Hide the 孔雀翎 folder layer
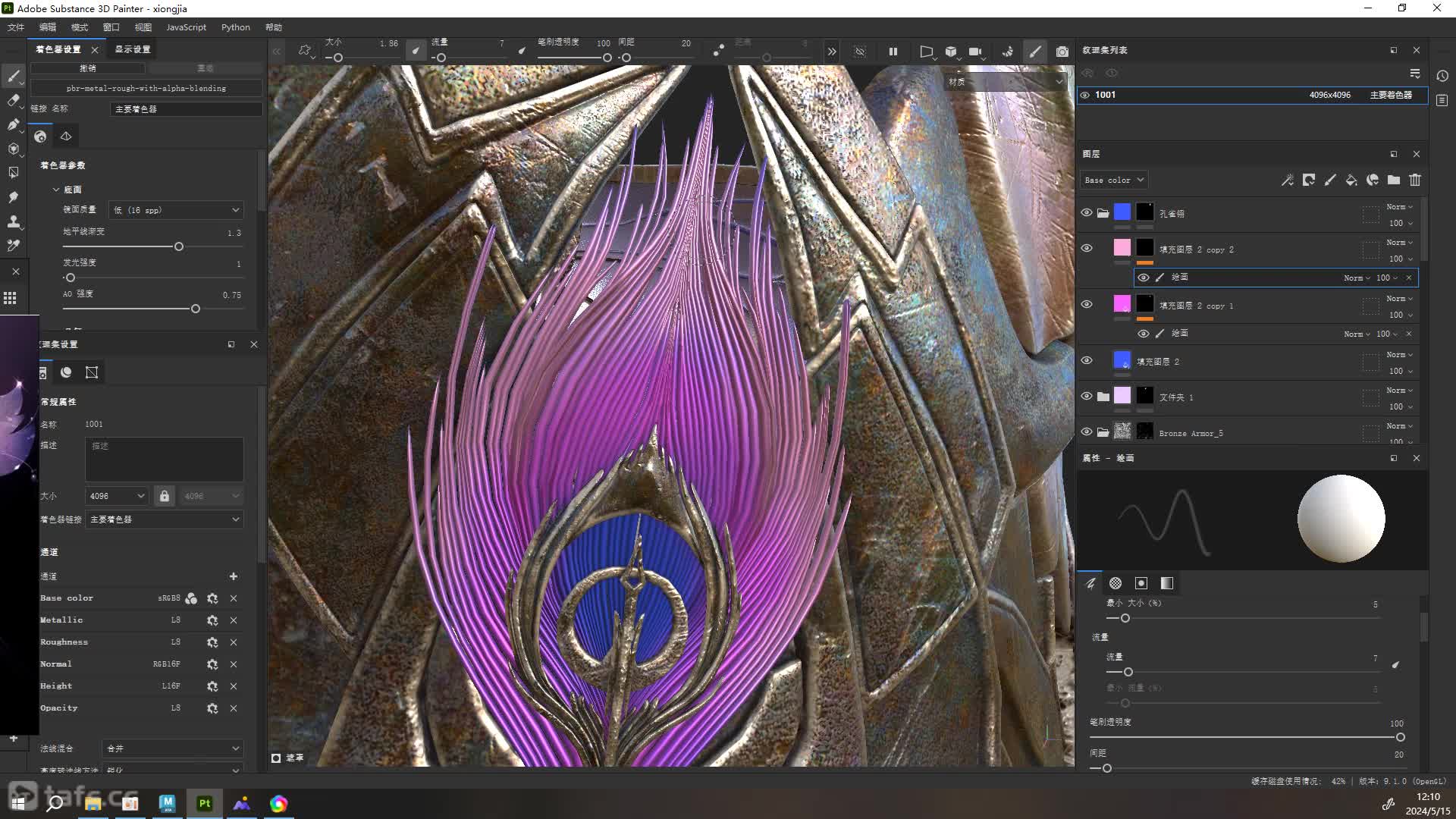1456x819 pixels. (1087, 213)
